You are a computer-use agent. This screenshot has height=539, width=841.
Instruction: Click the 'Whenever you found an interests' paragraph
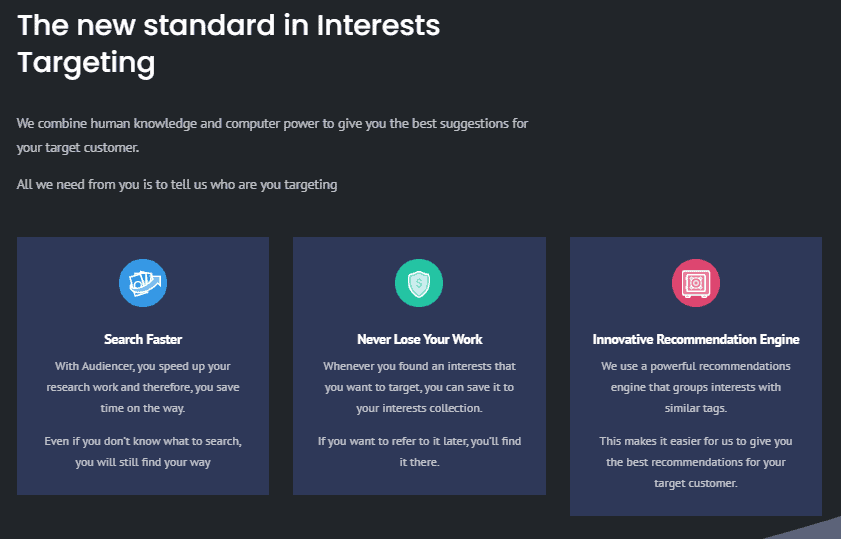click(x=419, y=387)
